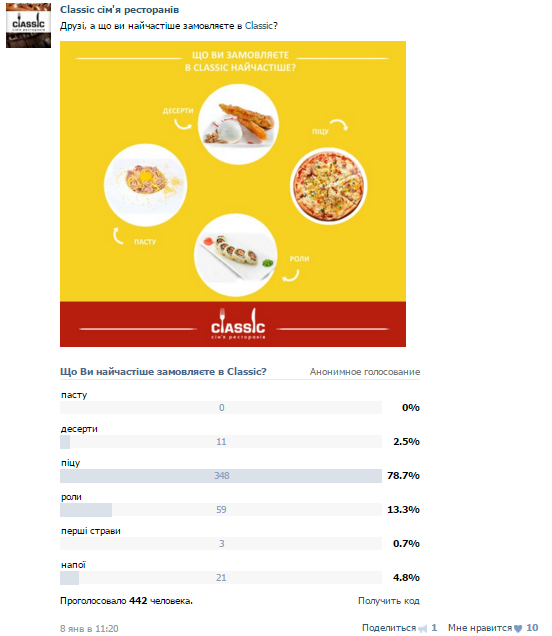The width and height of the screenshot is (552, 636).
Task: Click the sushi rolls plate picture
Action: click(x=235, y=255)
